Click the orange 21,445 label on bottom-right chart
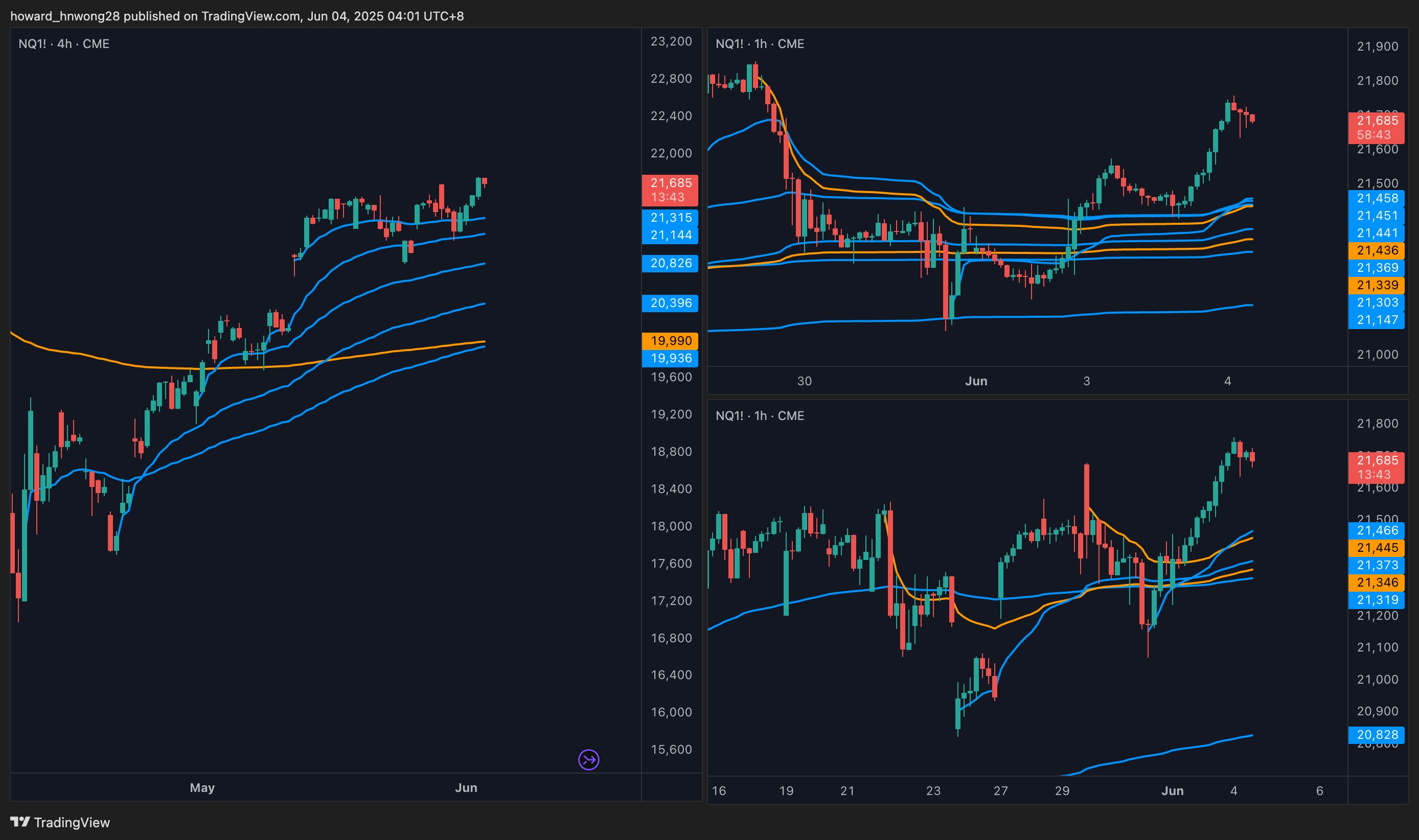The width and height of the screenshot is (1419, 840). tap(1377, 548)
